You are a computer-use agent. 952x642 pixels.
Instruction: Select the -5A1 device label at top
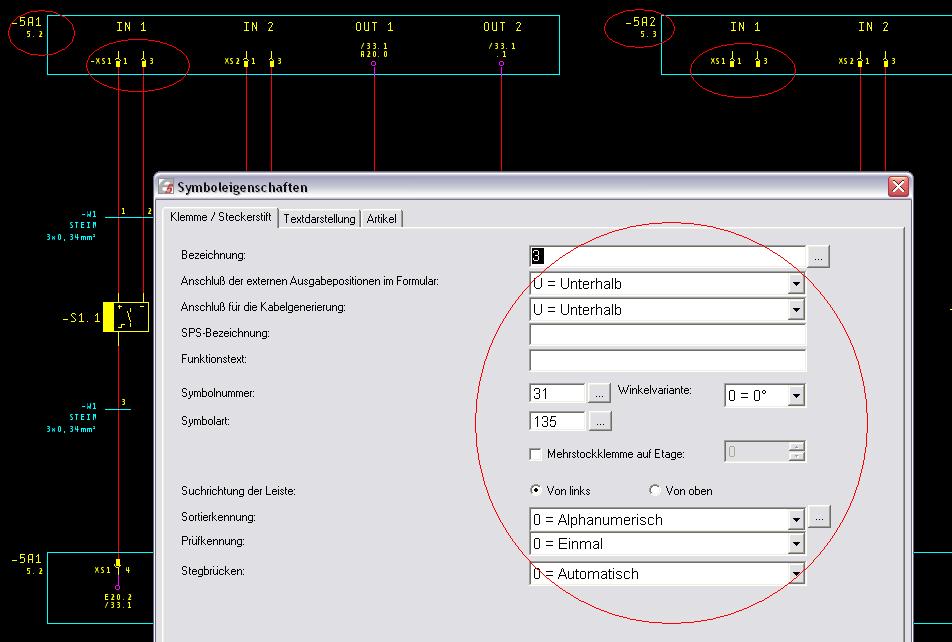coord(27,22)
